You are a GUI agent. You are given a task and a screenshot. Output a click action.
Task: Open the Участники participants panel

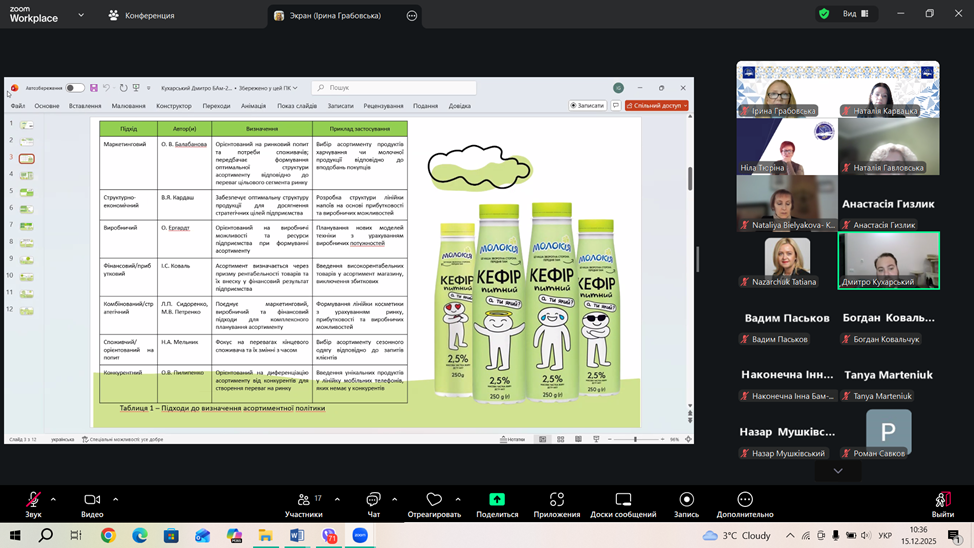point(303,500)
